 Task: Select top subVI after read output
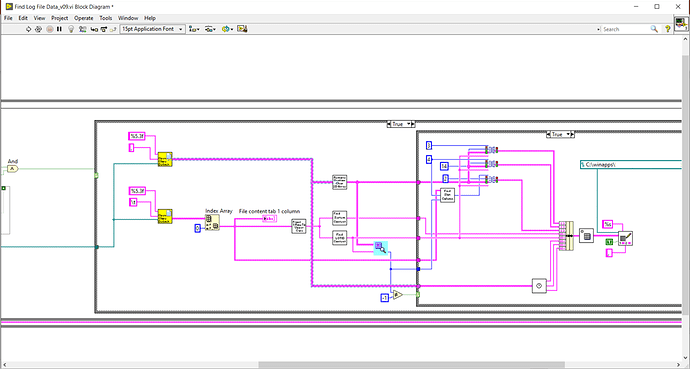340,182
